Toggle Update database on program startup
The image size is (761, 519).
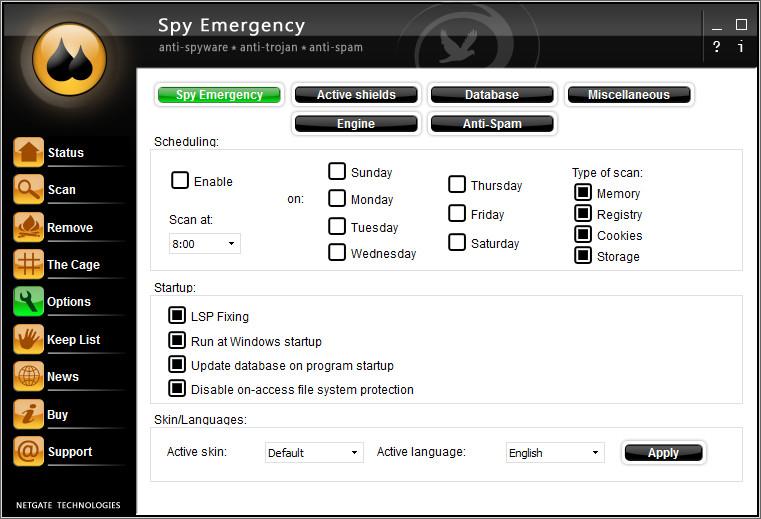(x=177, y=364)
